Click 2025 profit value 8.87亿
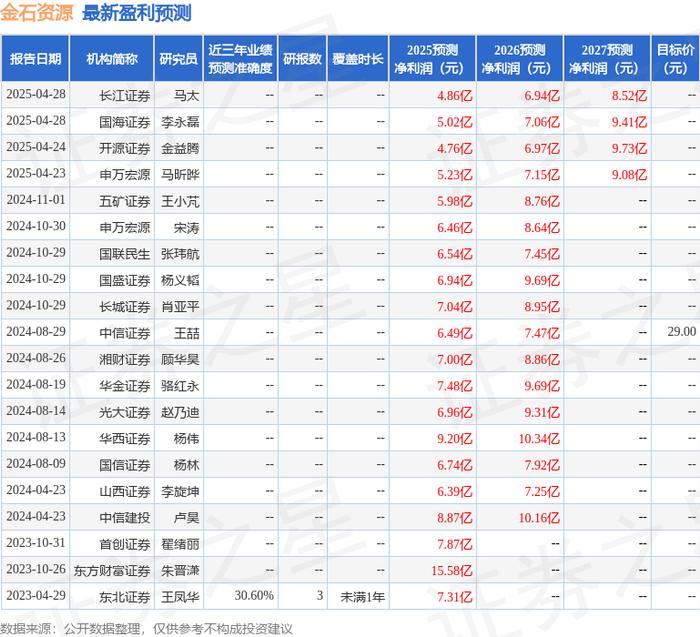This screenshot has width=700, height=637. (454, 518)
